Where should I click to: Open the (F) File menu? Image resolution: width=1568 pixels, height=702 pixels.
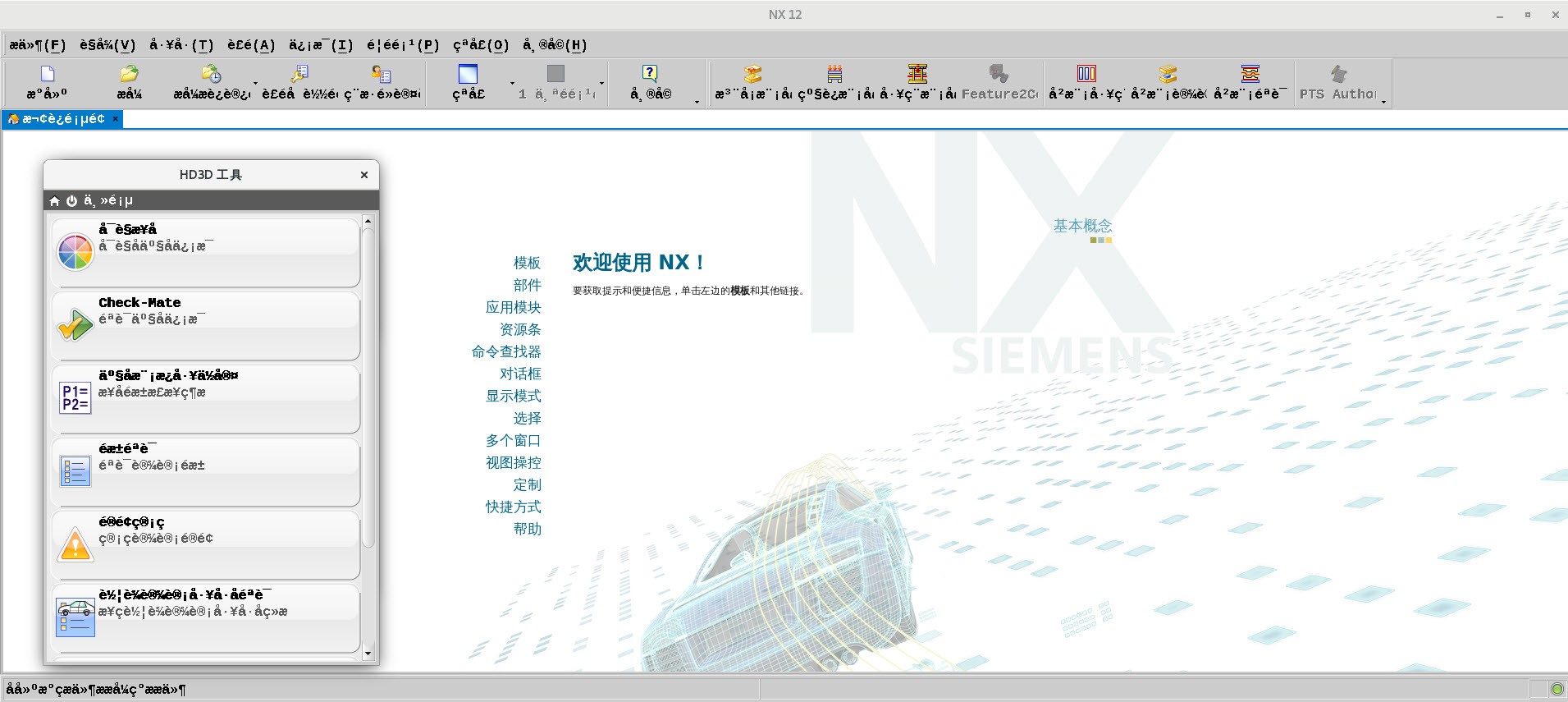click(x=38, y=45)
